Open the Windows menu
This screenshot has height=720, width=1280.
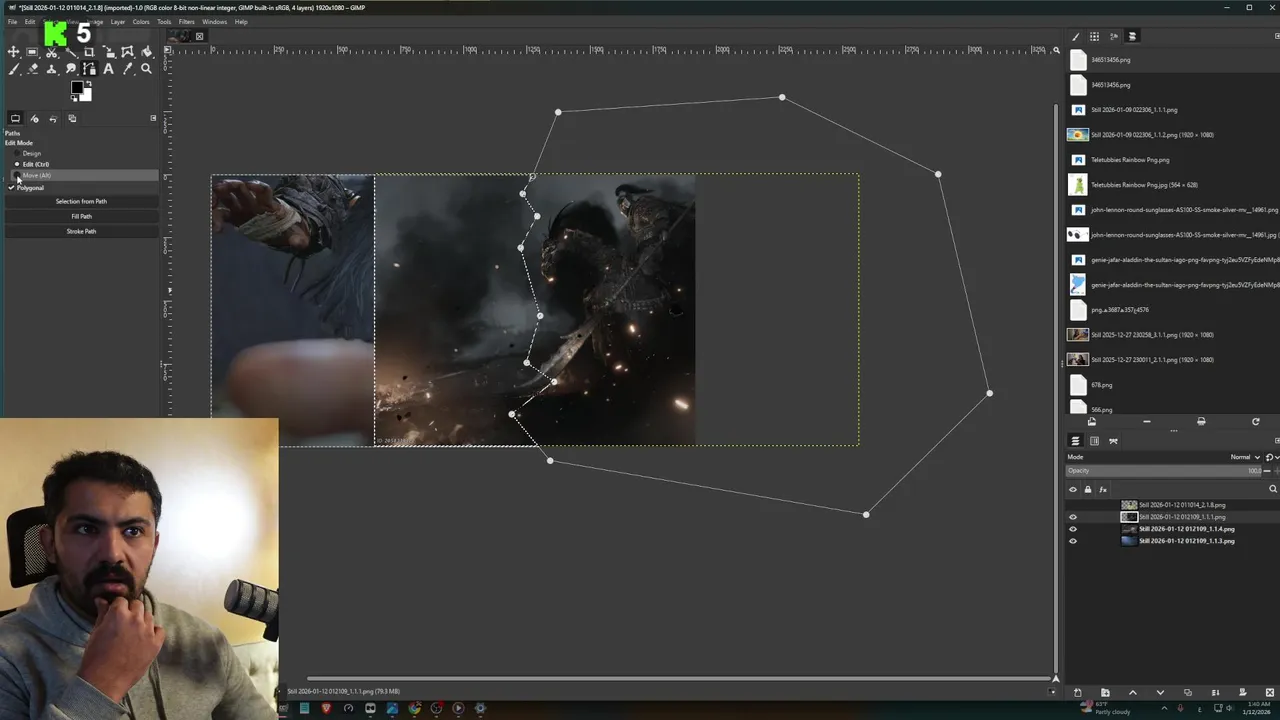(215, 21)
